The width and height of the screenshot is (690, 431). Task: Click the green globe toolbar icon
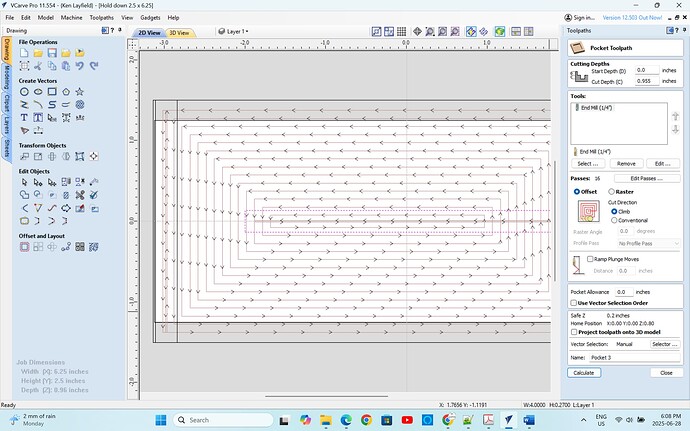(499, 31)
